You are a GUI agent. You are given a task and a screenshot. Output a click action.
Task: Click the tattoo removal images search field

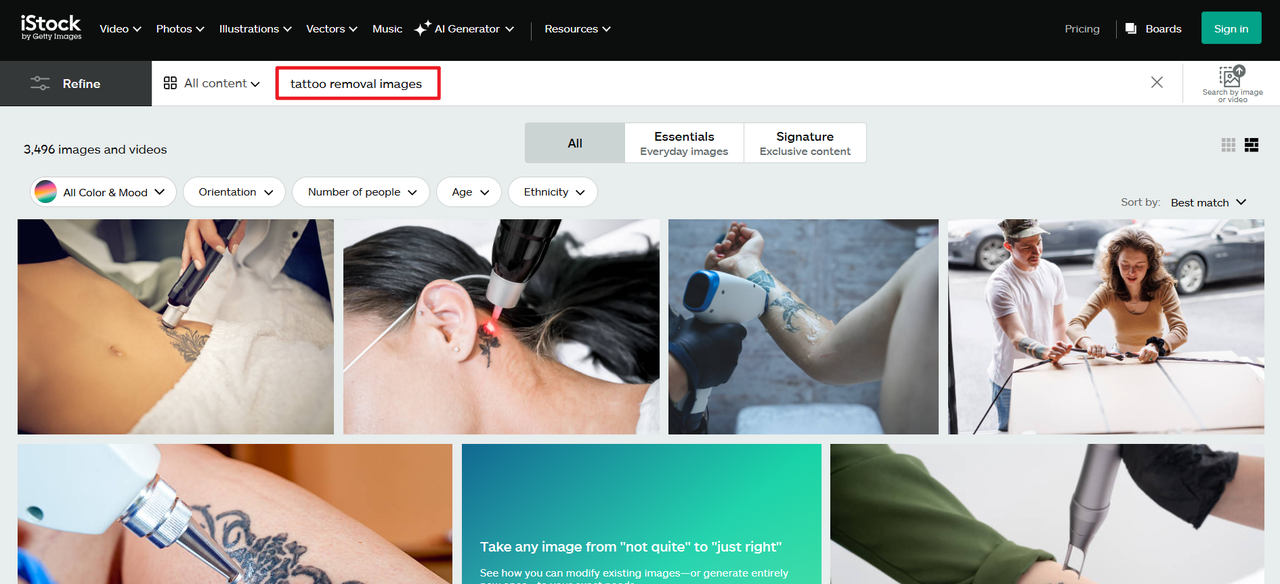pyautogui.click(x=358, y=84)
